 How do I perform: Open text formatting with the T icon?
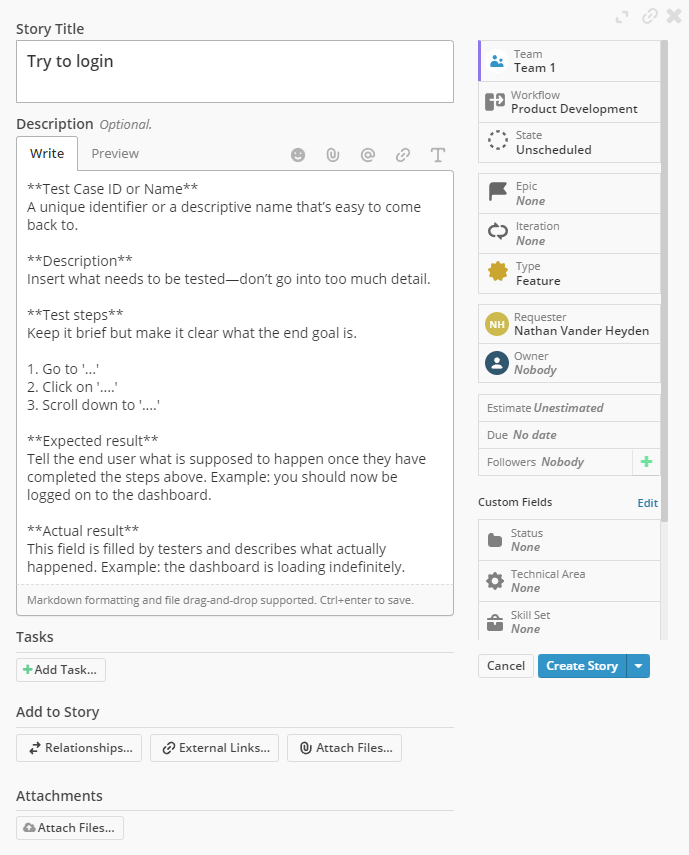point(437,154)
